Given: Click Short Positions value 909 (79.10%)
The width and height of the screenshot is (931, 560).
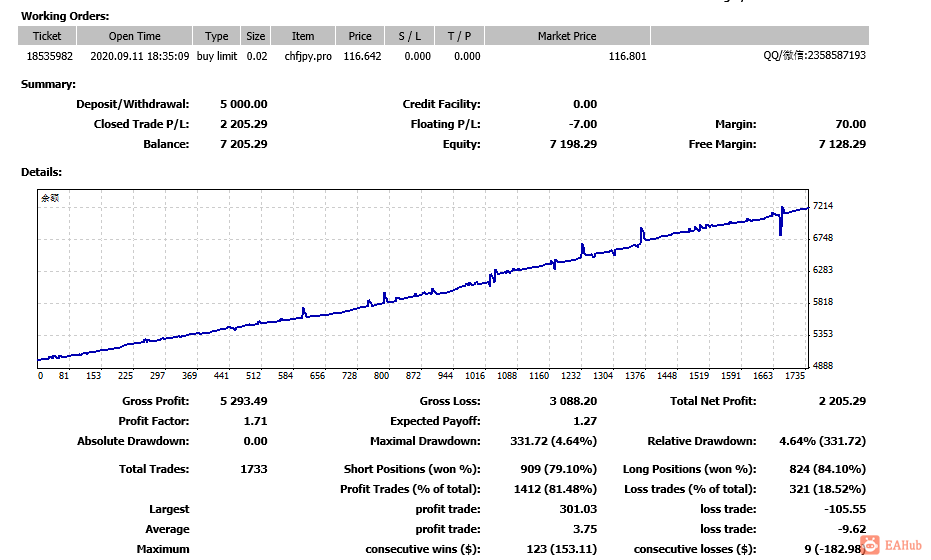Looking at the screenshot, I should [559, 469].
